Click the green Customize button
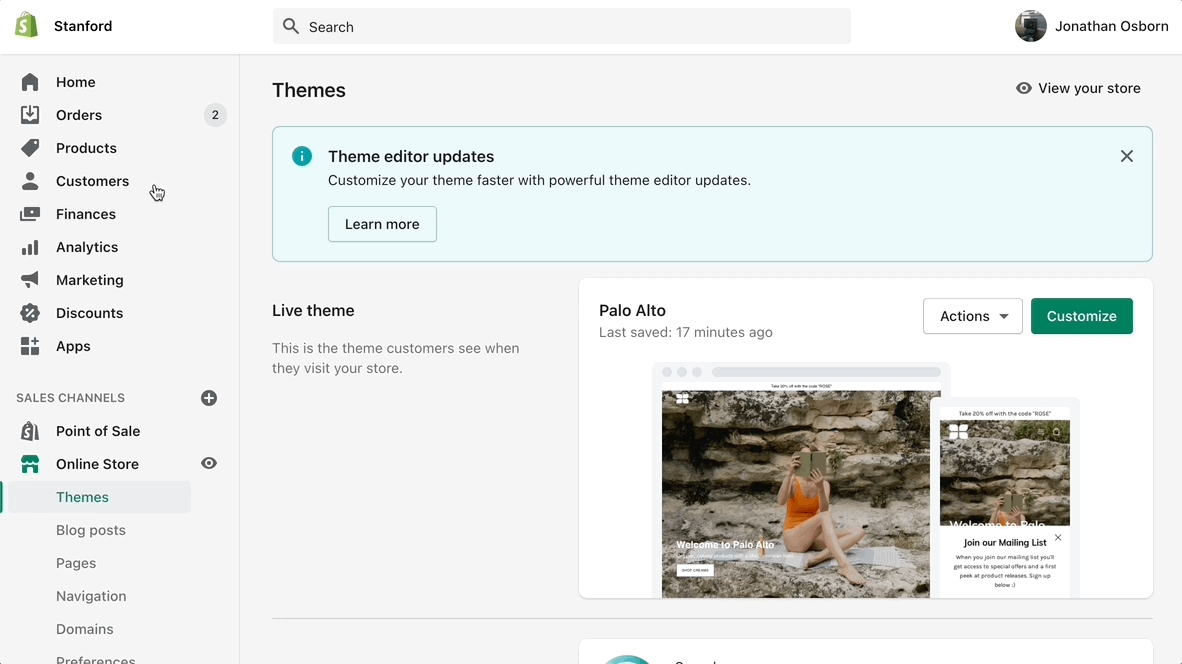Viewport: 1182px width, 664px height. 1081,316
